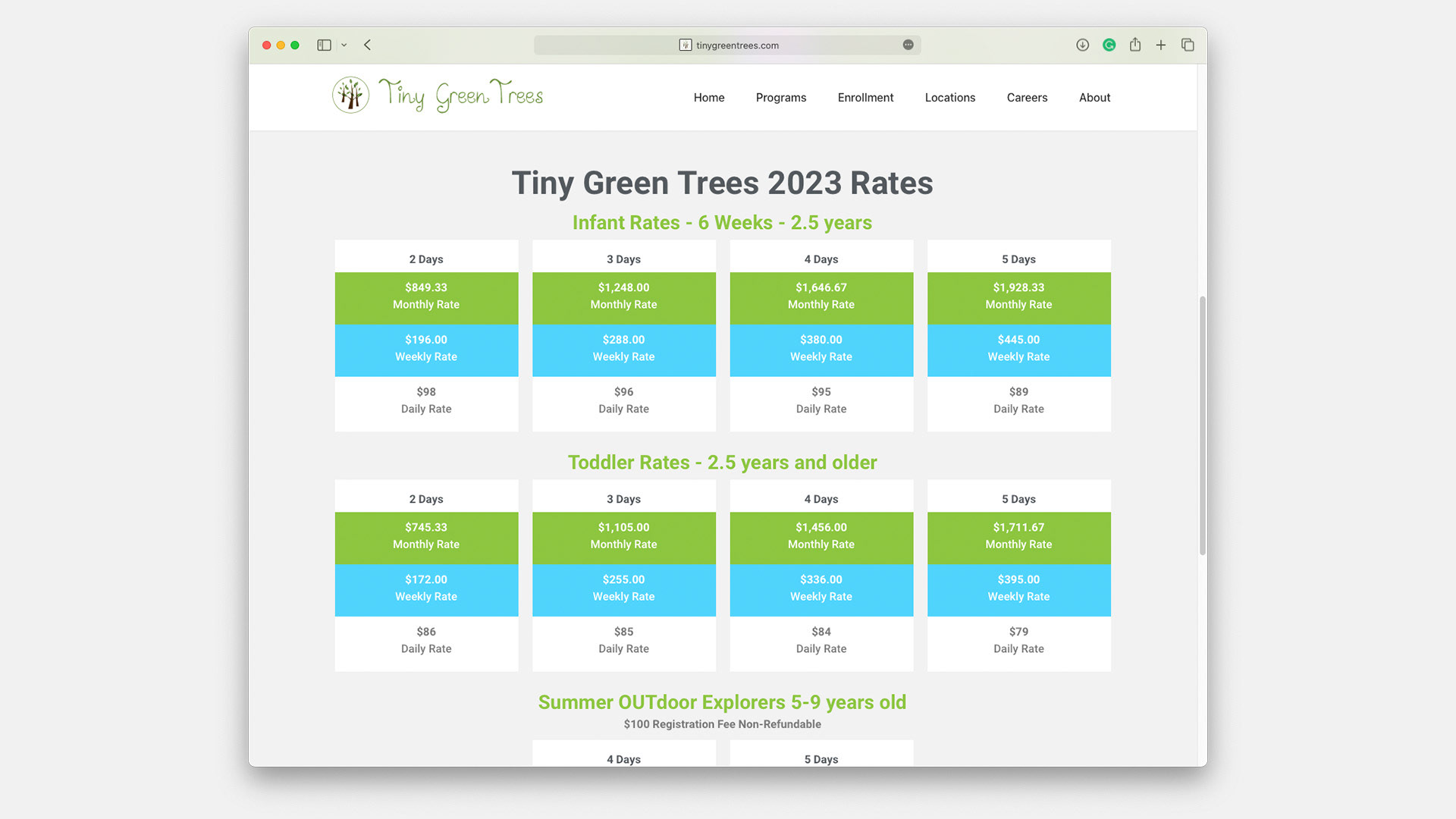Click the Safari sidebar toggle icon
The image size is (1456, 819).
pos(324,45)
